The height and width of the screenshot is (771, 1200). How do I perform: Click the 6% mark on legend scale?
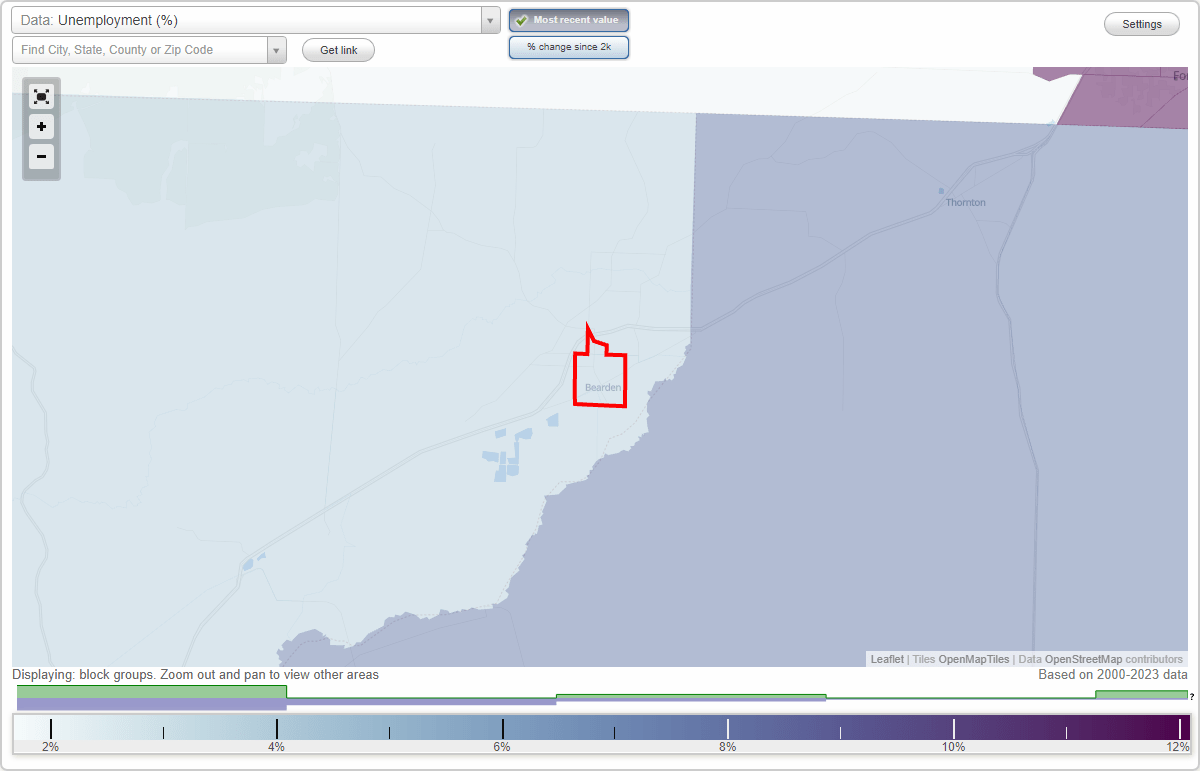click(502, 747)
